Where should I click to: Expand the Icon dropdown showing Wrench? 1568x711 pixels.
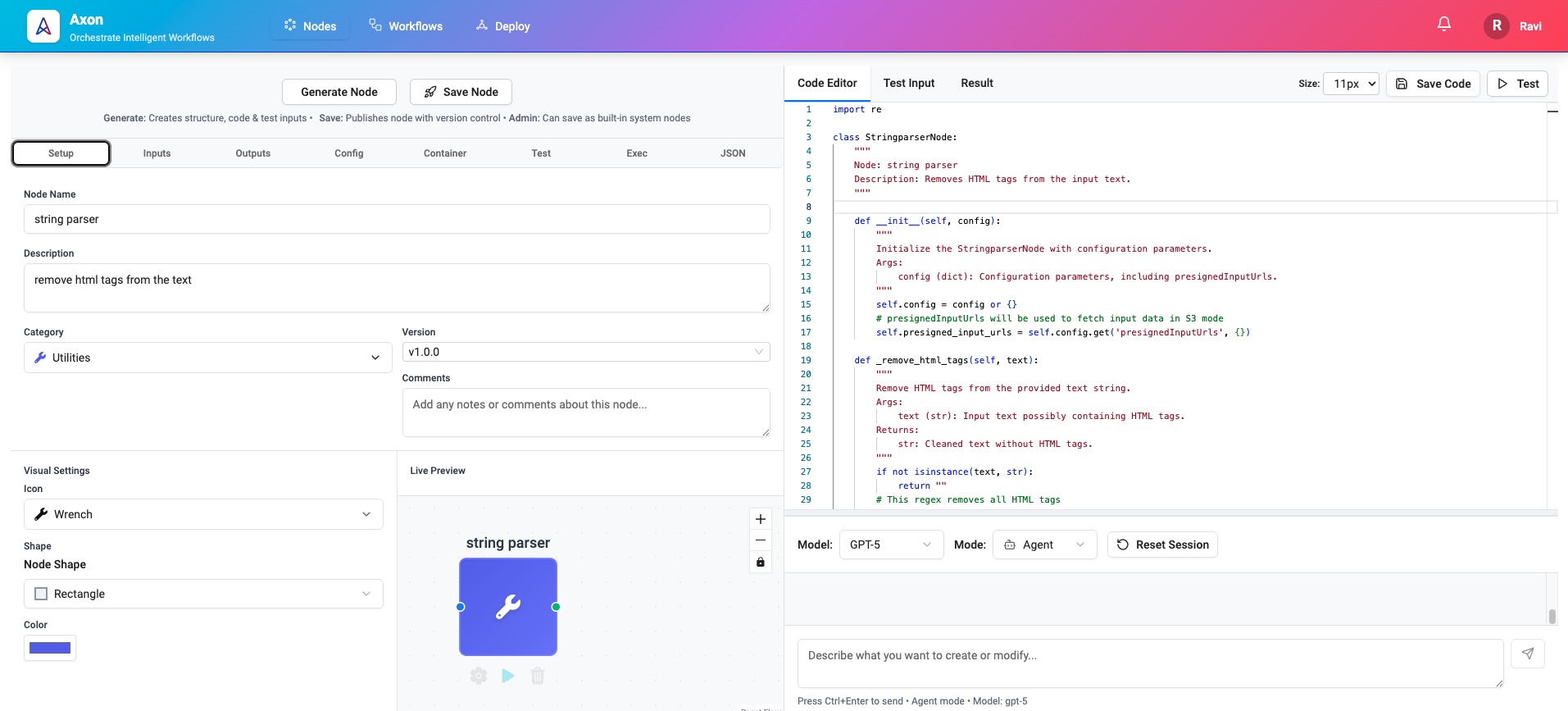coord(203,514)
